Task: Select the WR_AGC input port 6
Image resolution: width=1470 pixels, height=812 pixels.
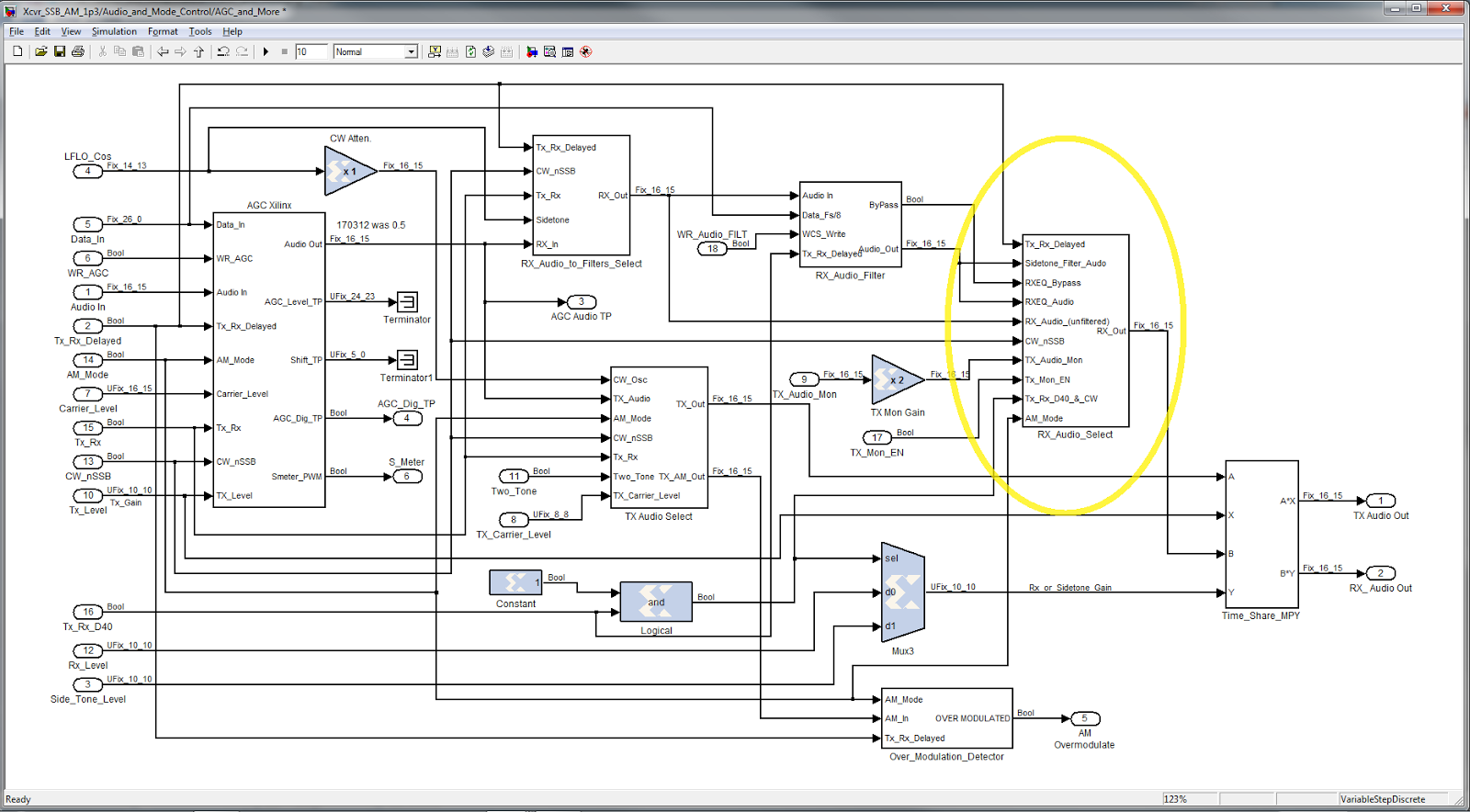Action: 87,258
